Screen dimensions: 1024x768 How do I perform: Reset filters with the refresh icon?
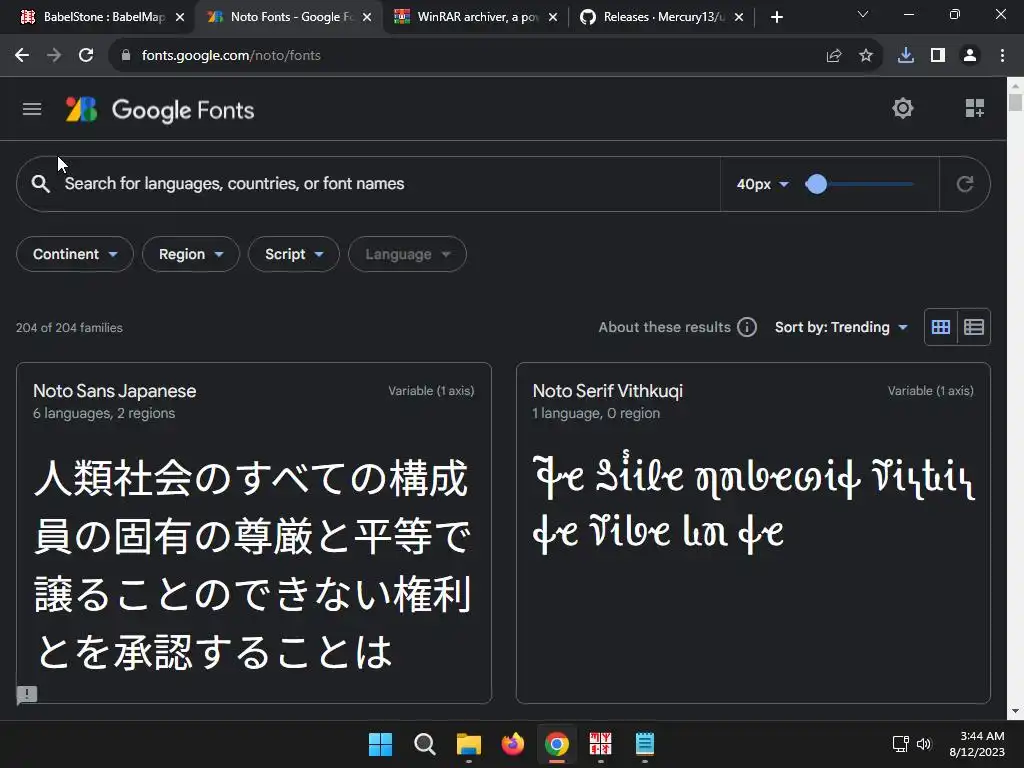[x=965, y=184]
